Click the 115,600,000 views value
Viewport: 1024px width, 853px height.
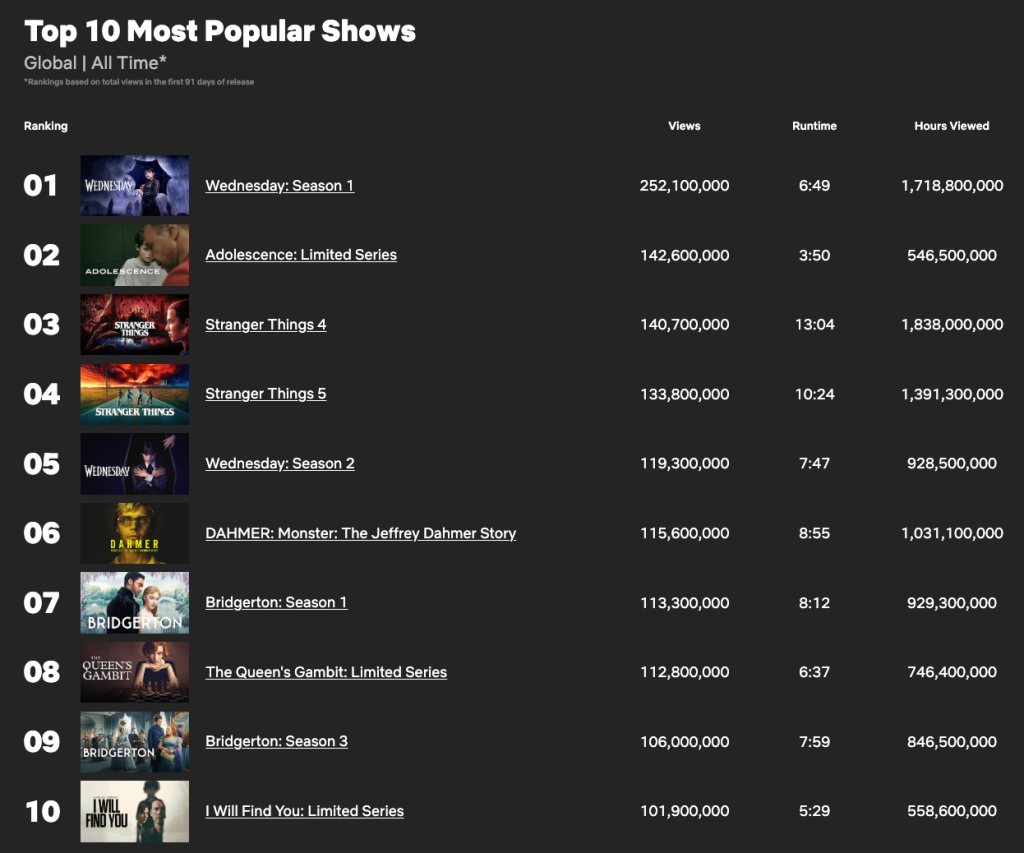click(684, 534)
